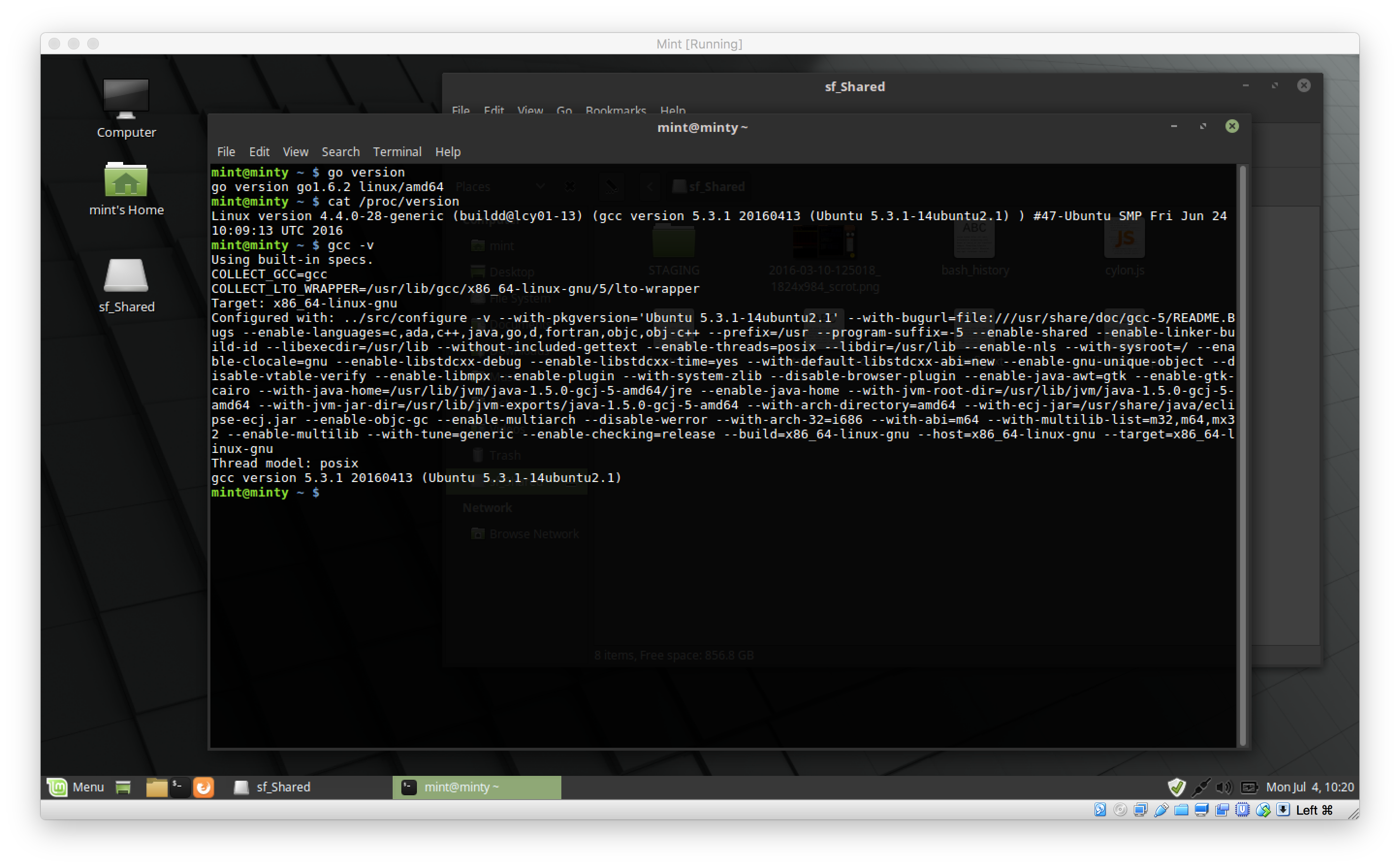Click the VirtualBox hard disk indicator

pyautogui.click(x=1099, y=810)
